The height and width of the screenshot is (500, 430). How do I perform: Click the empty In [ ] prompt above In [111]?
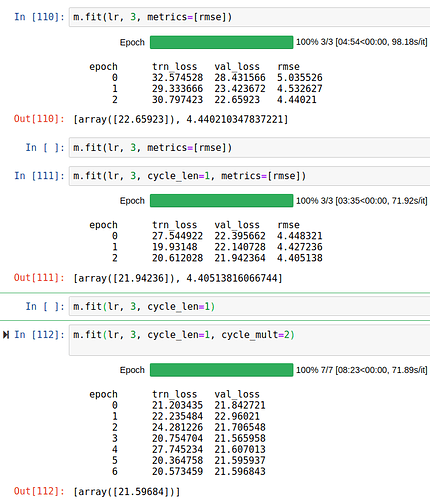(45, 148)
